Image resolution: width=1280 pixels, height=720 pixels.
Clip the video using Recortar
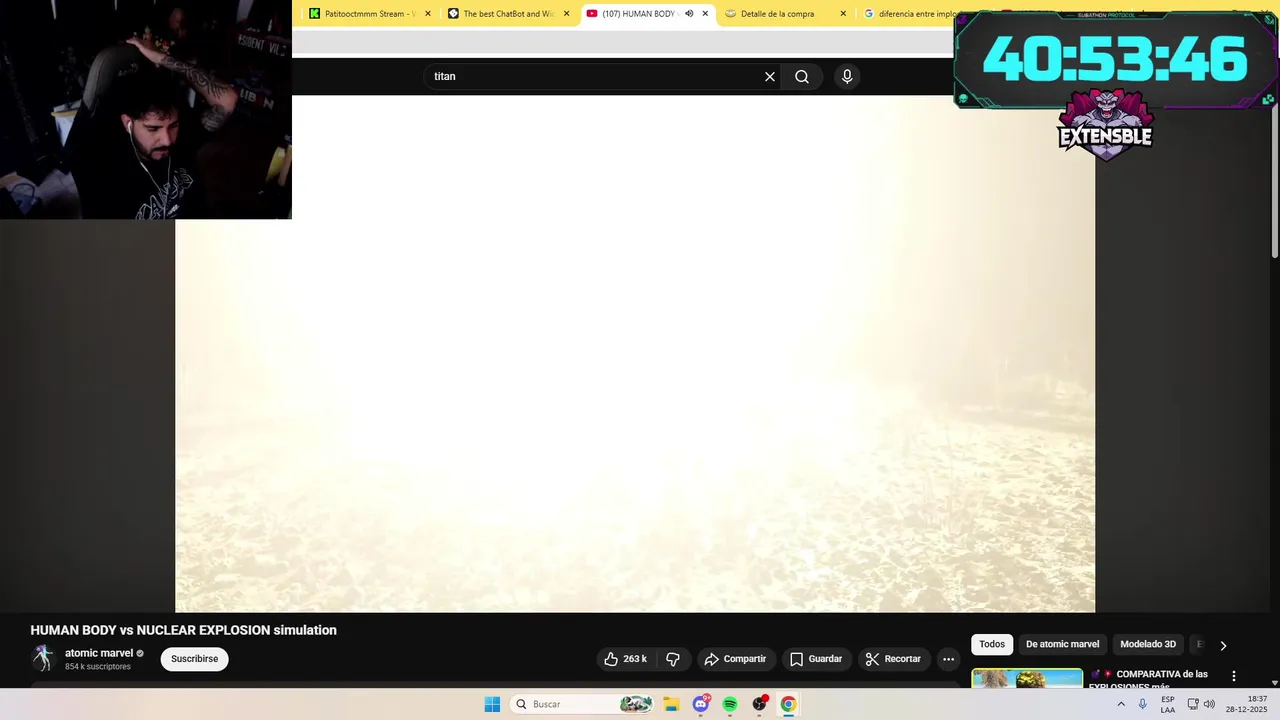pos(894,659)
